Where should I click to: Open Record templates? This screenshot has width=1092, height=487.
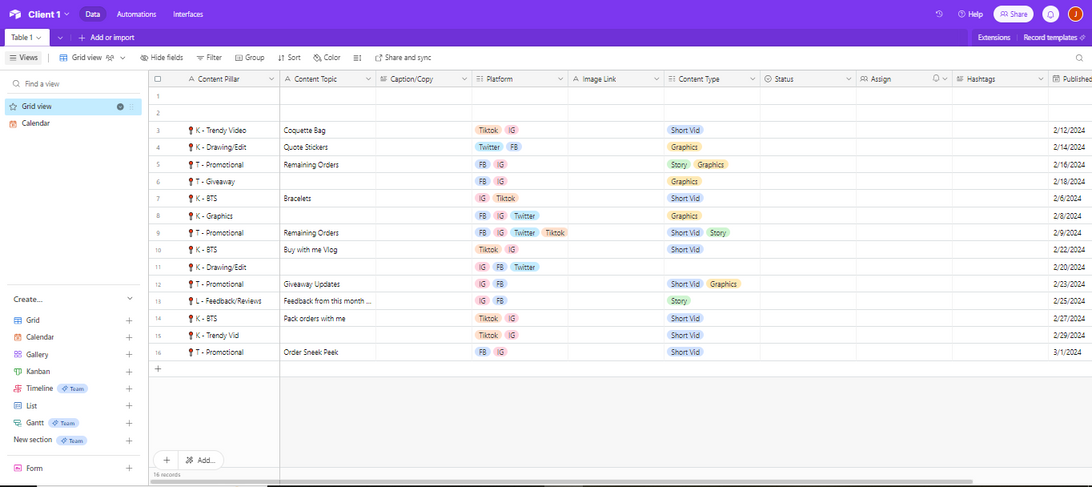pos(1054,38)
